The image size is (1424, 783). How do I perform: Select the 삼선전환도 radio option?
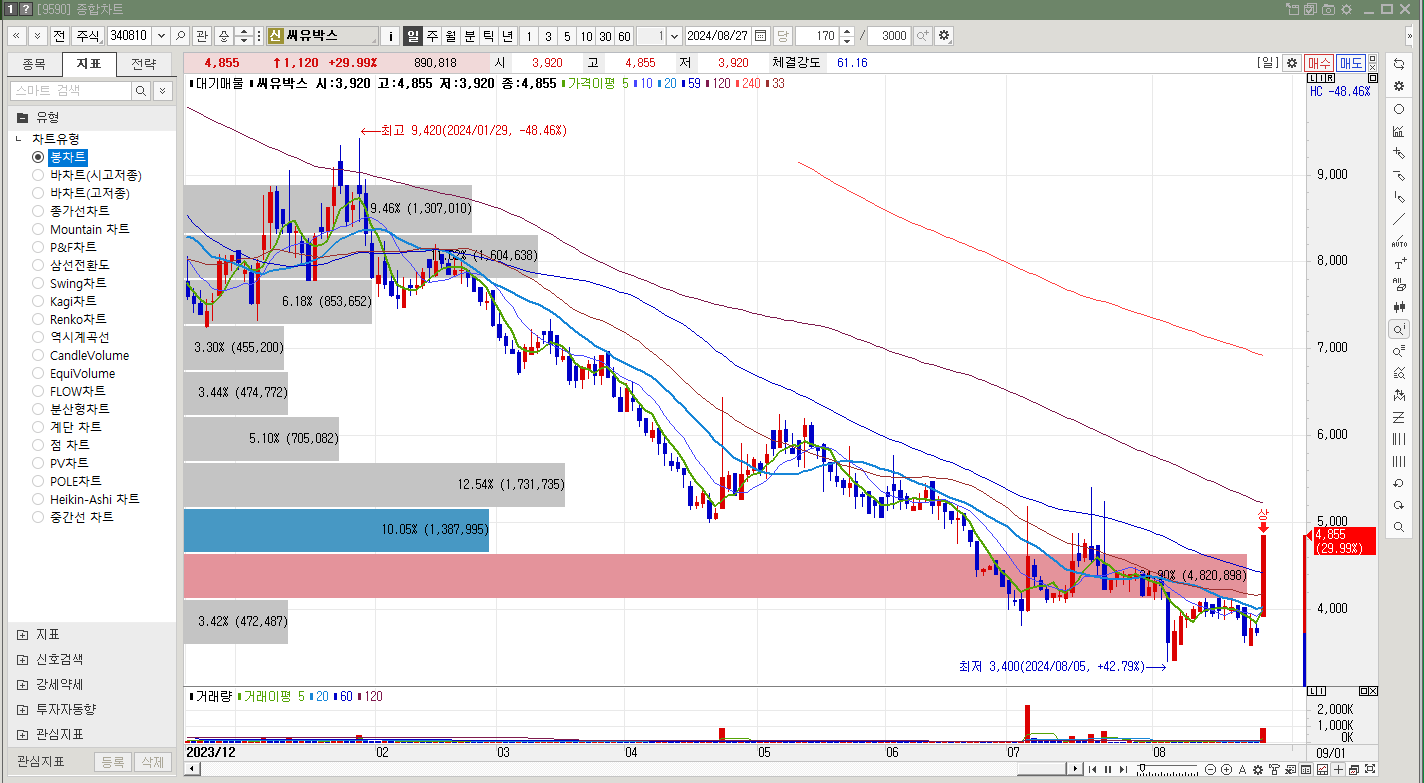click(38, 265)
